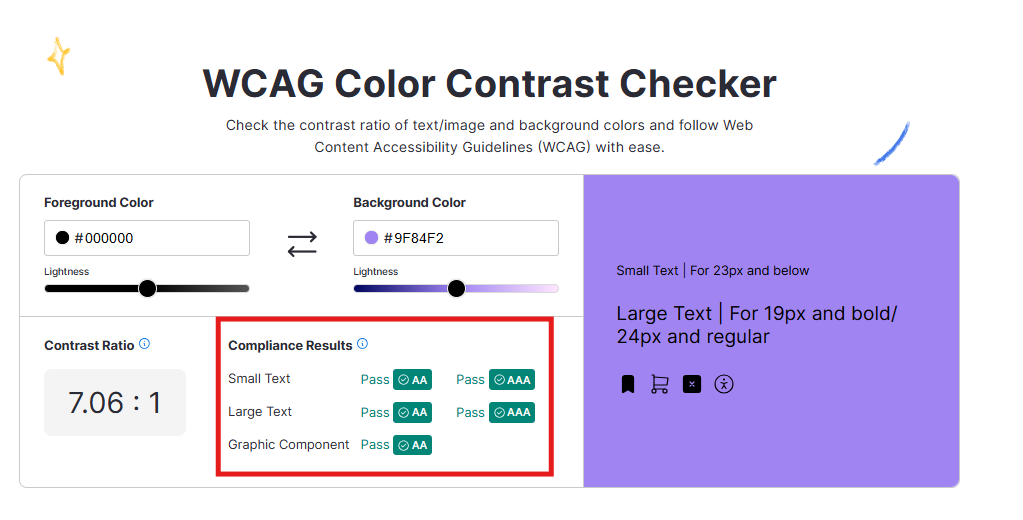Click the yellow sparkle decoration icon
Screen dimensions: 1023x520
(59, 56)
